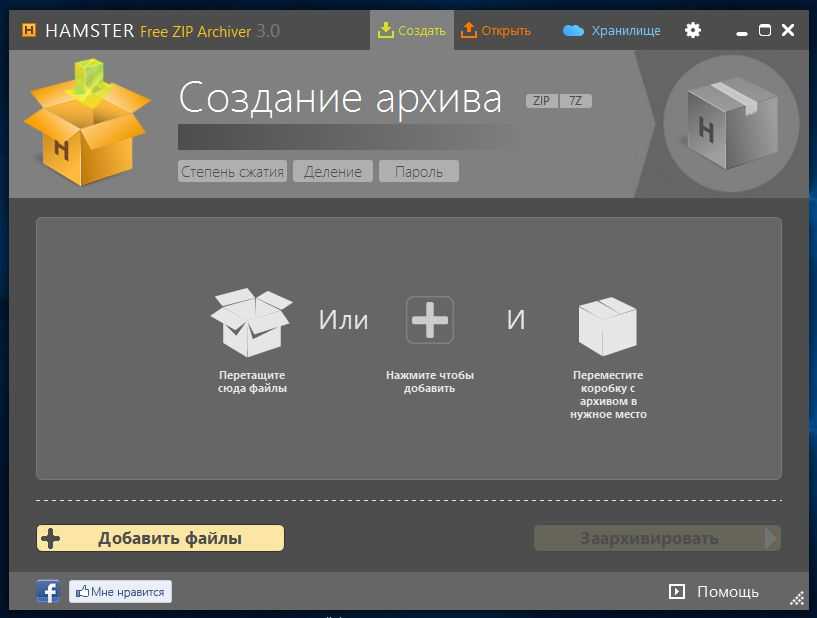
Task: Open the settings gear icon
Action: [x=693, y=30]
